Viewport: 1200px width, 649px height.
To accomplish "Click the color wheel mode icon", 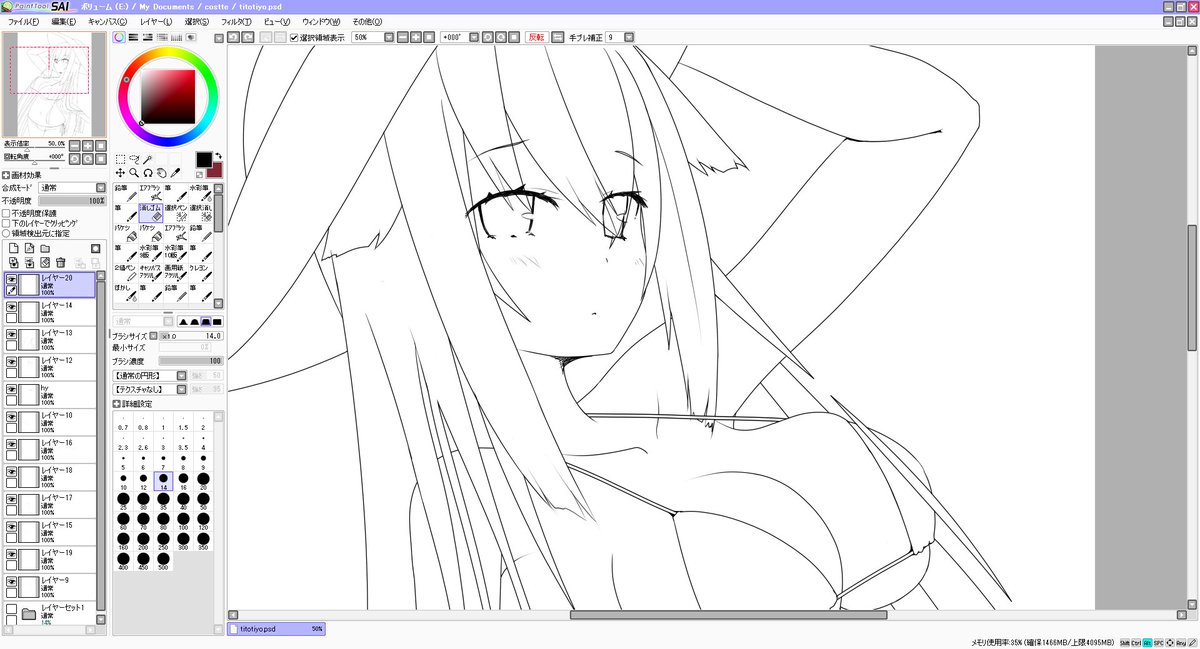I will coord(119,38).
